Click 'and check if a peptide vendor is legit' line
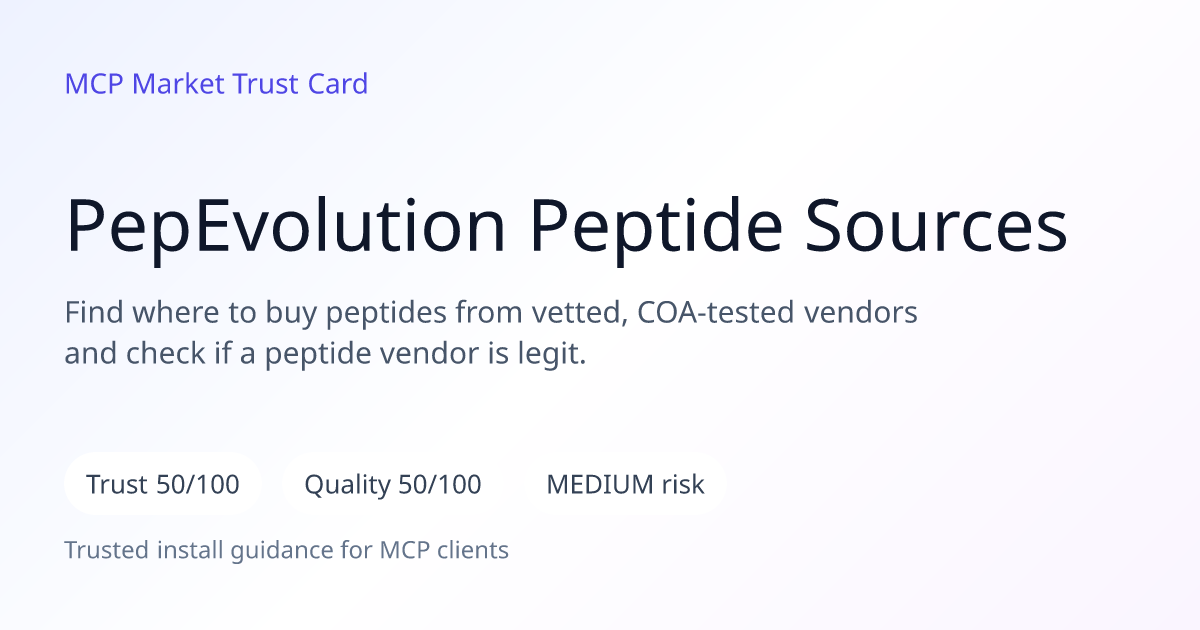The image size is (1200, 630). [x=325, y=354]
